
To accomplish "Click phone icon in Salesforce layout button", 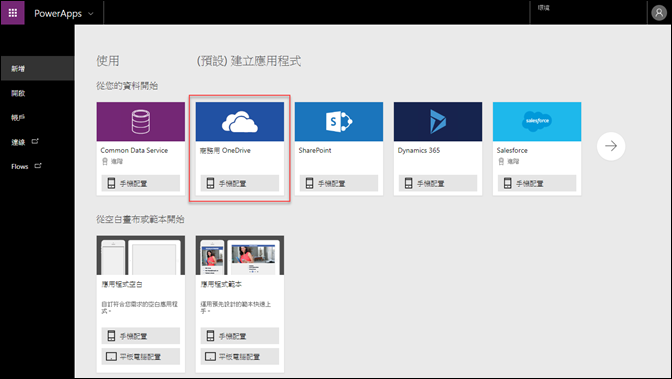I will coord(507,183).
